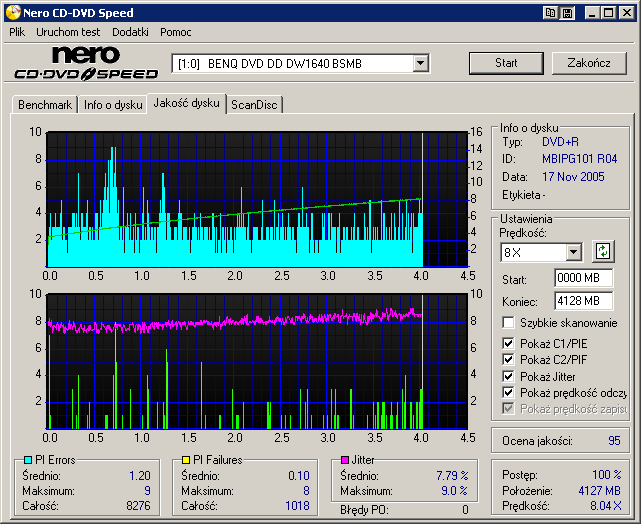Minimize the Nero CD-DVD Speed window
Screen dimensions: 641x524
[592, 13]
